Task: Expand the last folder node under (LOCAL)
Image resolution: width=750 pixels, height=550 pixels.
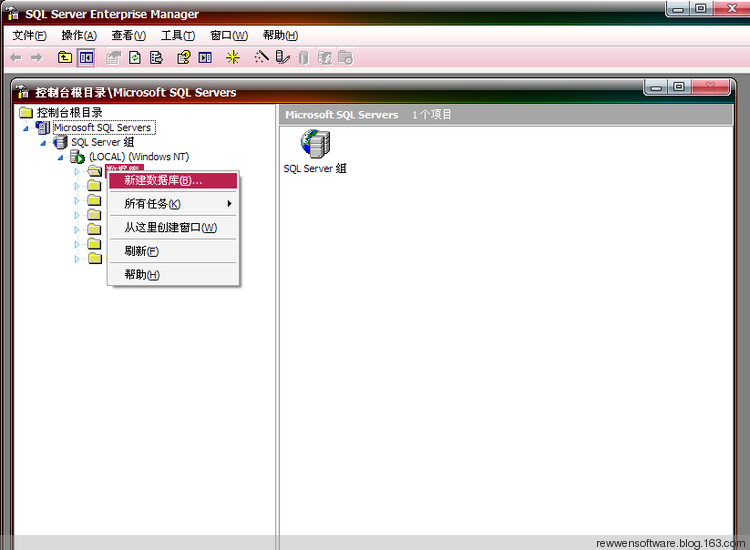Action: click(x=77, y=259)
